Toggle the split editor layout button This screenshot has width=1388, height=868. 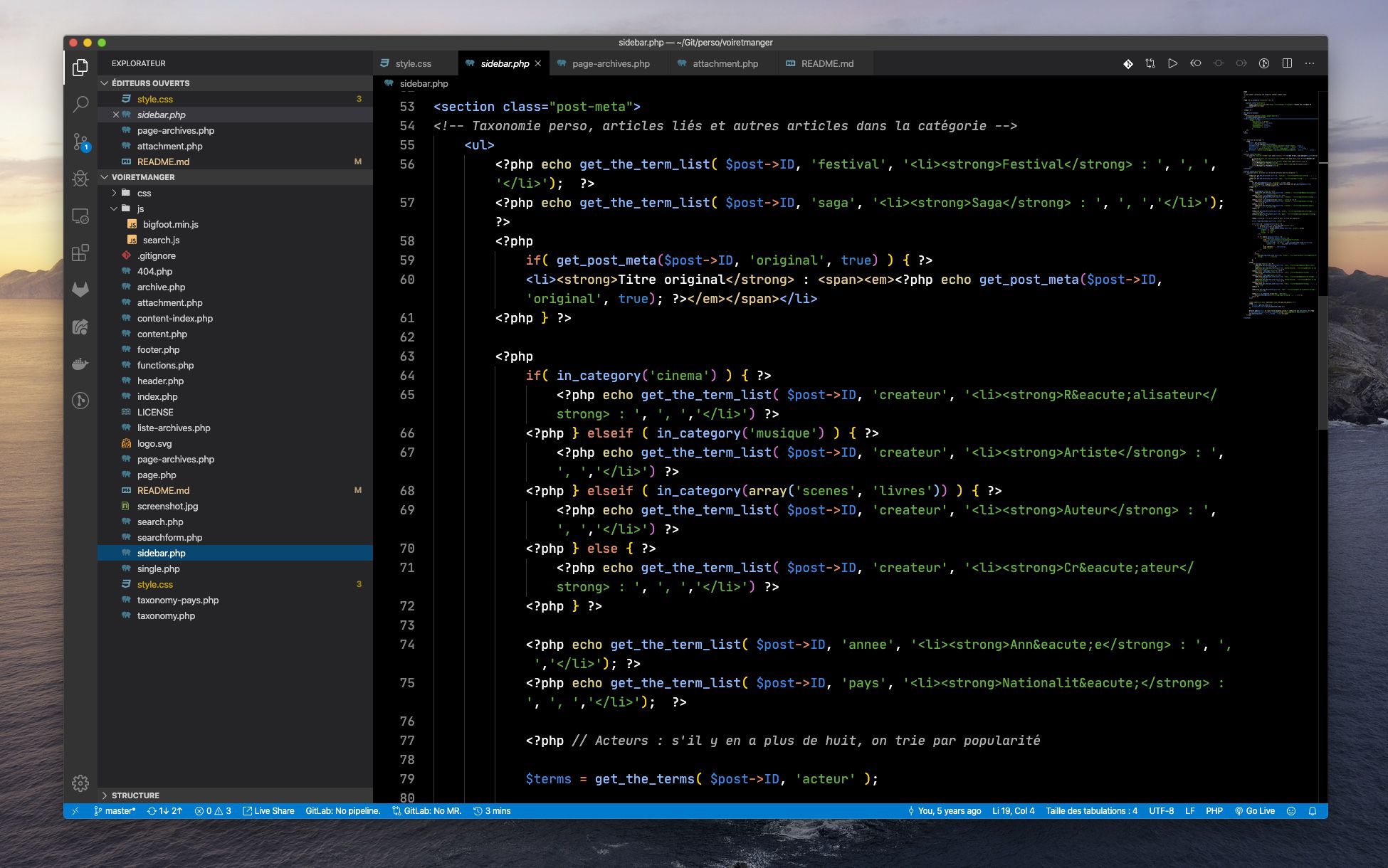click(1287, 63)
